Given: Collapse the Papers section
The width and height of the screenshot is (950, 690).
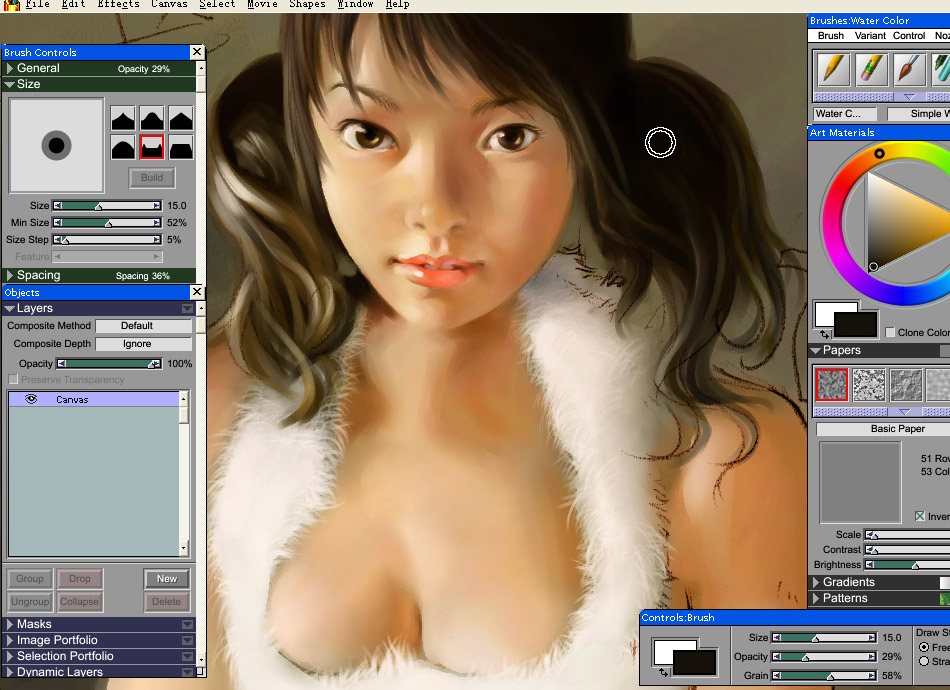Looking at the screenshot, I should [x=815, y=350].
